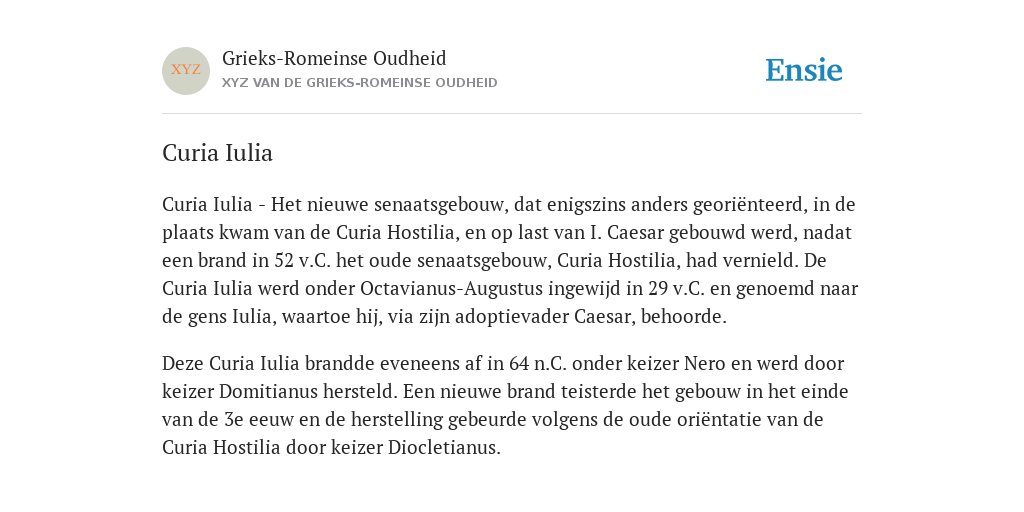Click the word adoptievader's neighbor behoorde

(684, 317)
